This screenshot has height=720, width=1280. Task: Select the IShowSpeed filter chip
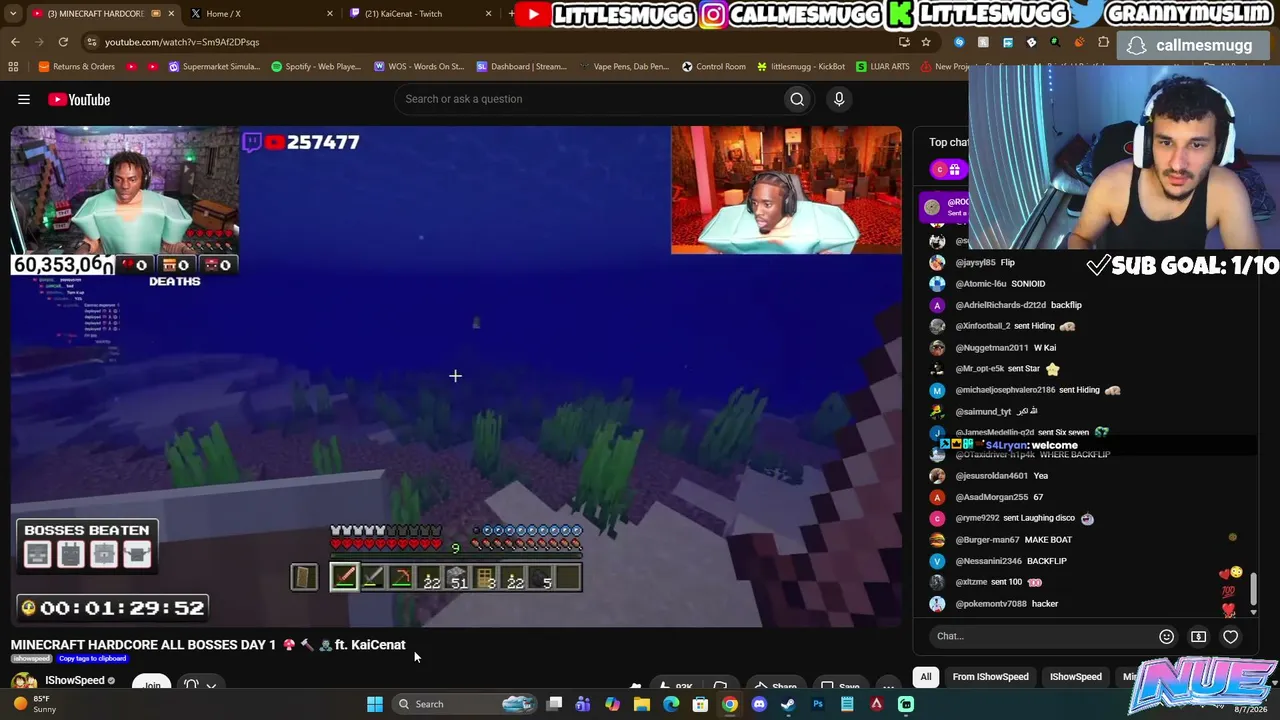[x=1075, y=677]
